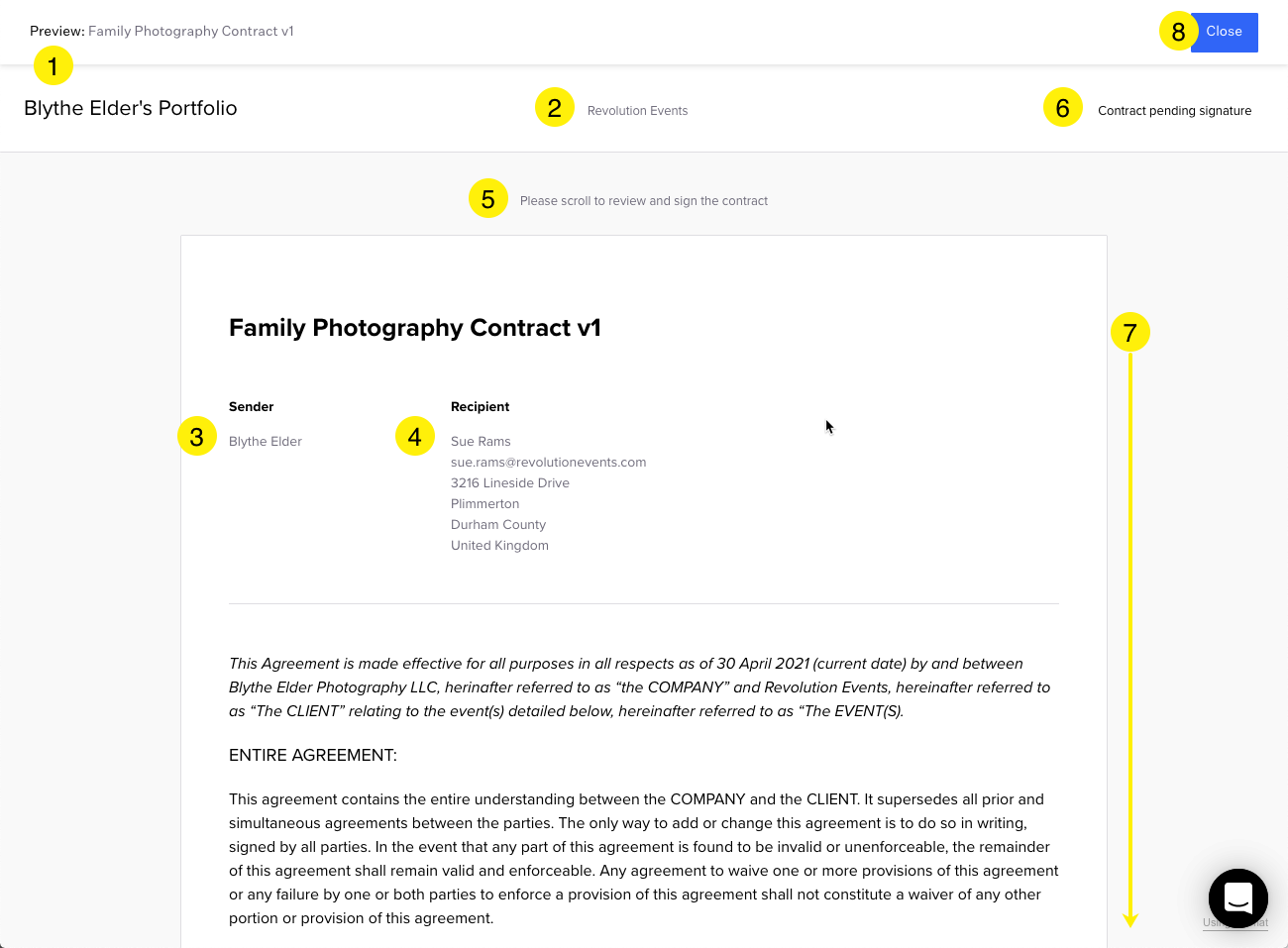This screenshot has width=1288, height=948.
Task: Click yellow annotation marker number 8
Action: point(1178,32)
